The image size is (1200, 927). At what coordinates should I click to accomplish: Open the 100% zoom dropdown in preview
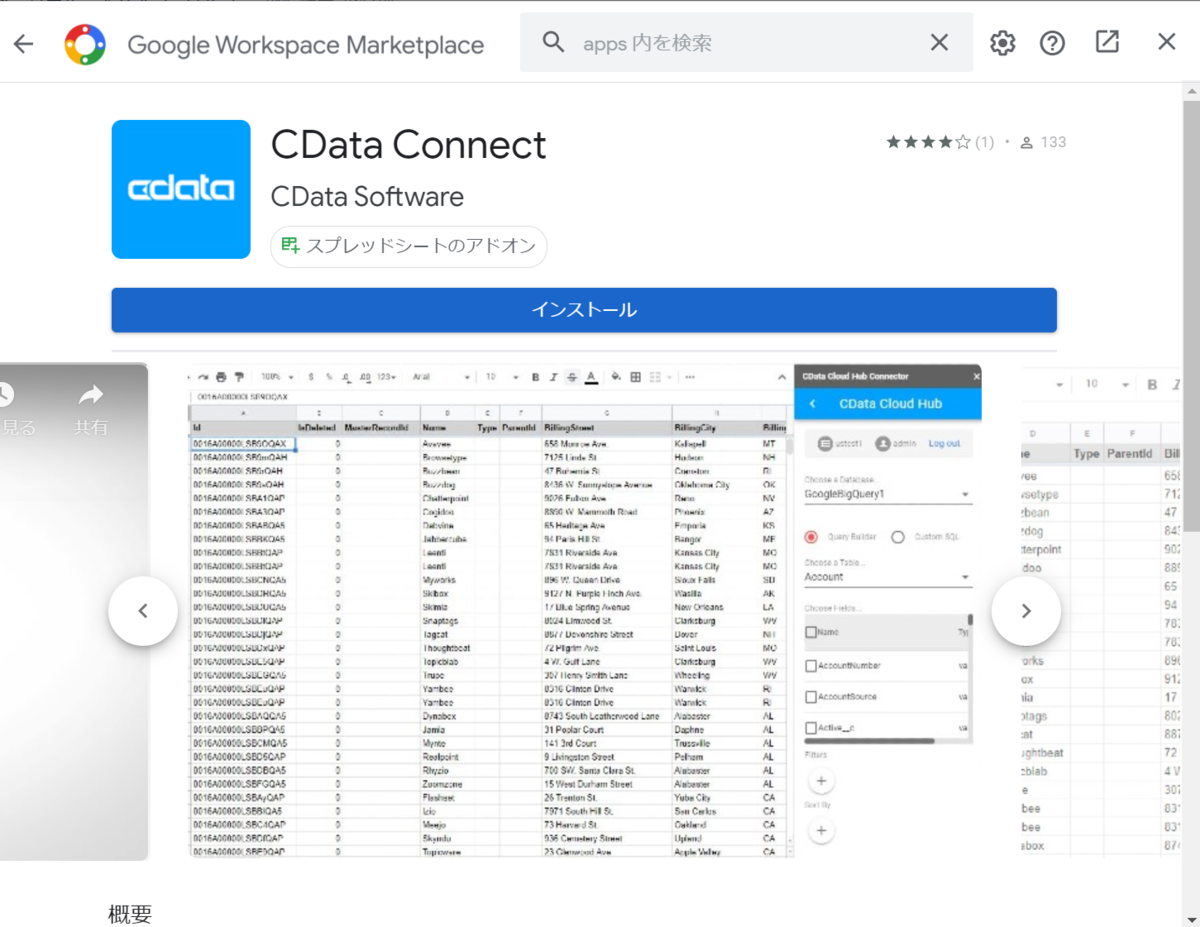278,377
